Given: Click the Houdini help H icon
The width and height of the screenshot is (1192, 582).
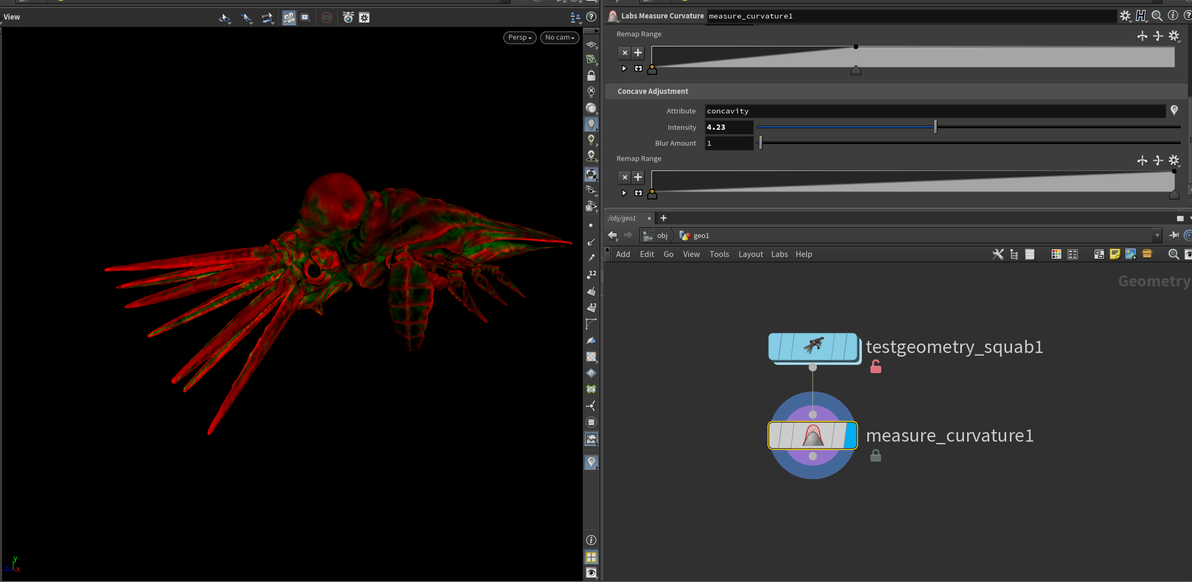Looking at the screenshot, I should tap(1141, 16).
